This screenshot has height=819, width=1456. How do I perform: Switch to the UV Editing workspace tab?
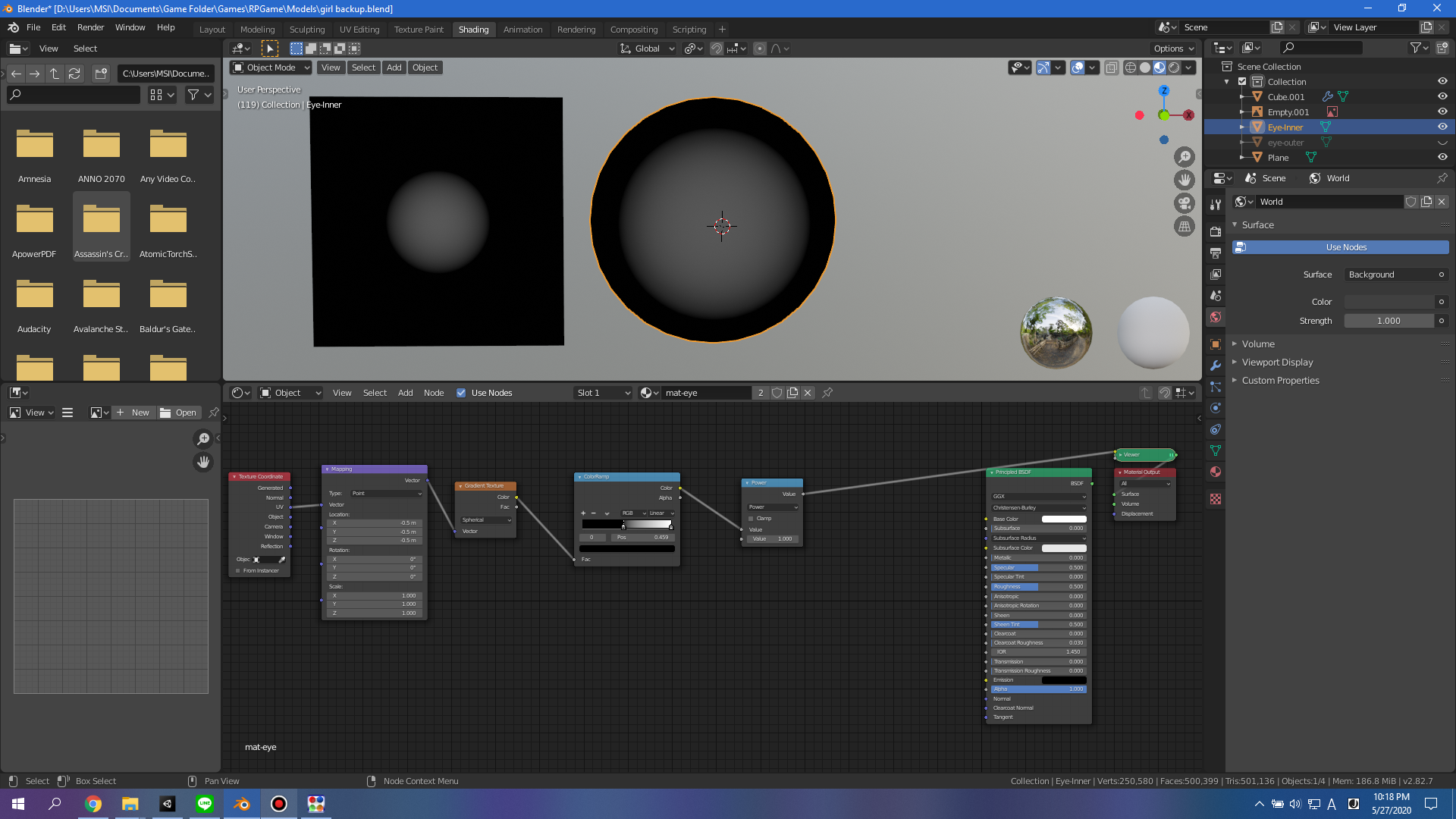pos(359,30)
